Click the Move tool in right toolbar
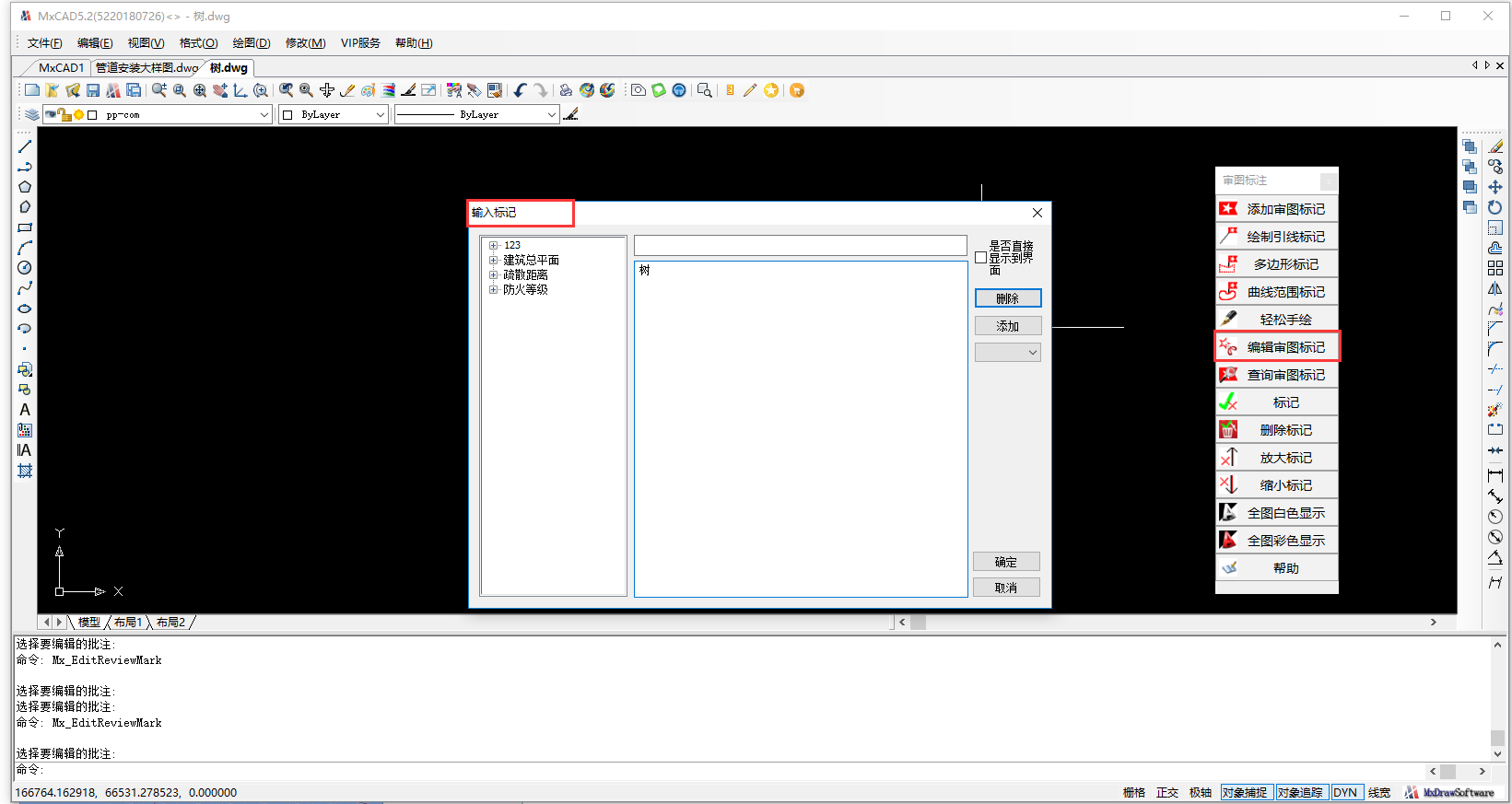The image size is (1512, 804). [x=1495, y=187]
